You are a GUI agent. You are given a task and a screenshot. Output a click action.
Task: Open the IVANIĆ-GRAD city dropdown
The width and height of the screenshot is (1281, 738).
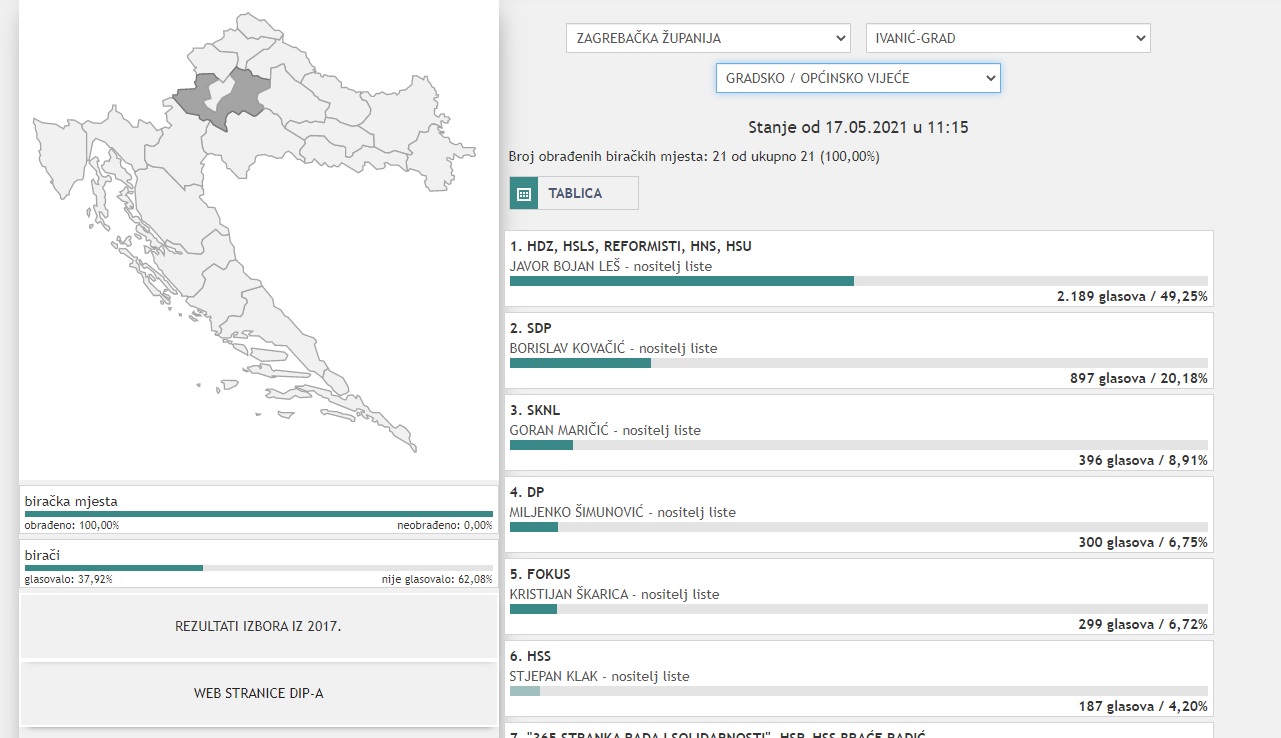pos(1008,38)
